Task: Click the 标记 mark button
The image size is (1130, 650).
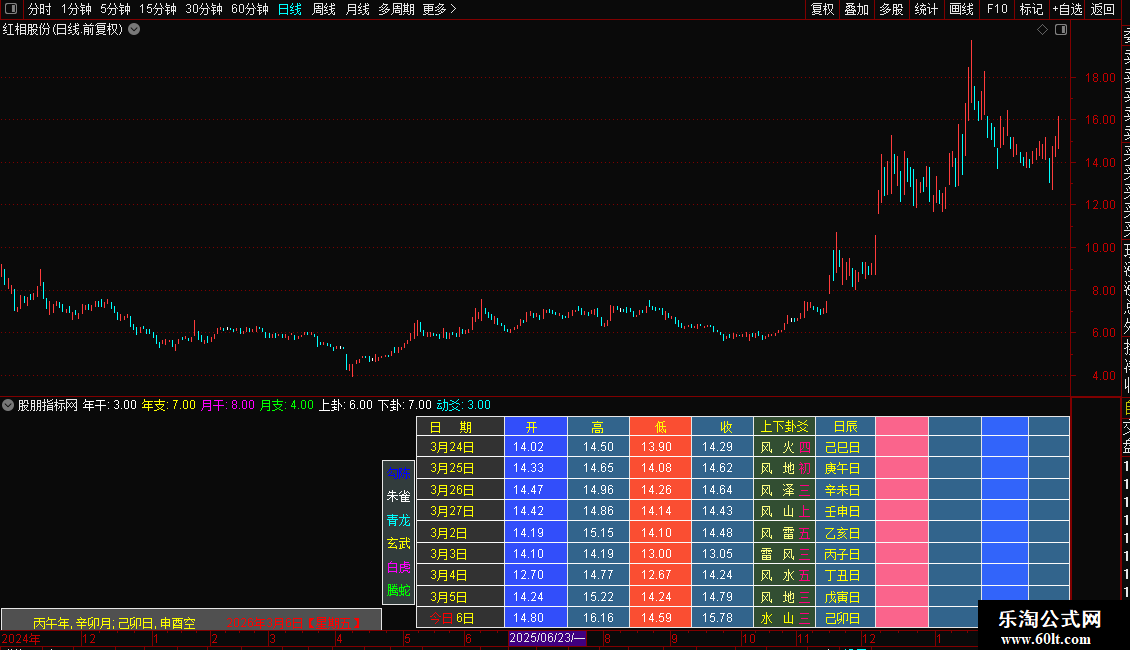Action: [1031, 9]
